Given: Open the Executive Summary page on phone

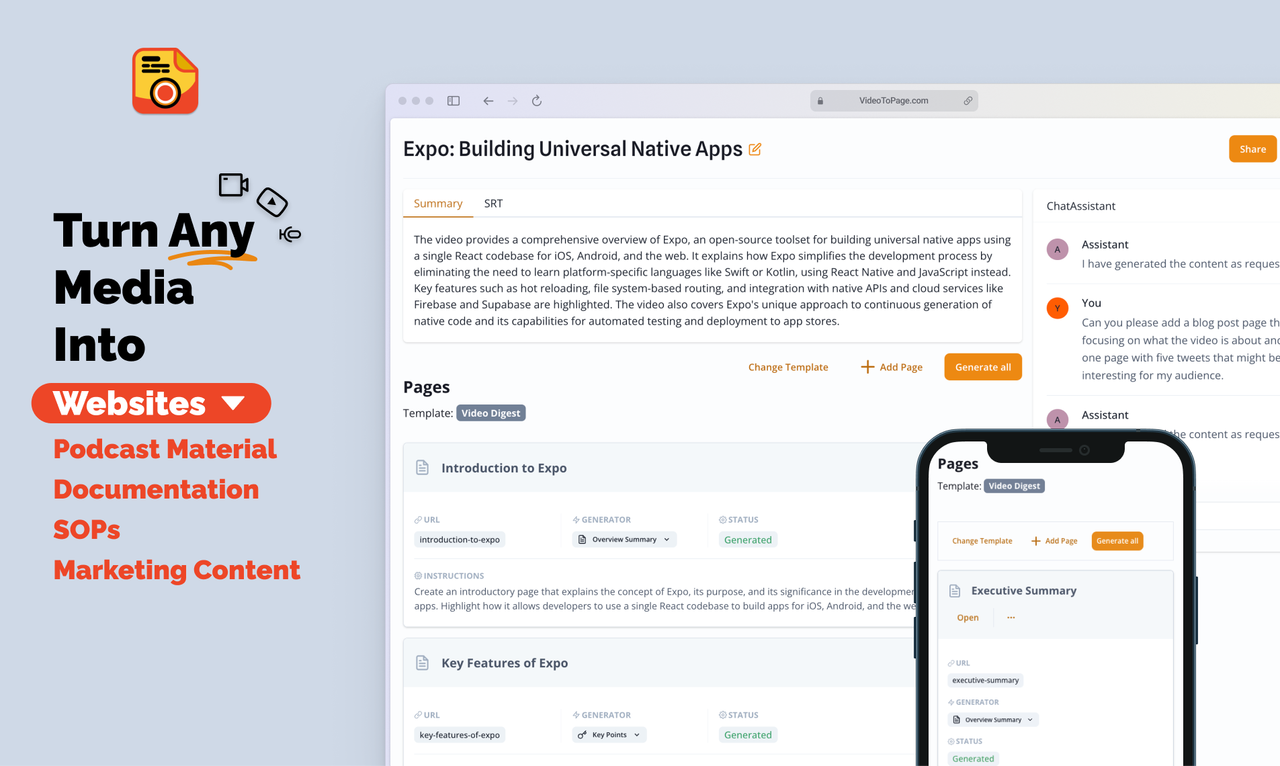Looking at the screenshot, I should [x=968, y=618].
